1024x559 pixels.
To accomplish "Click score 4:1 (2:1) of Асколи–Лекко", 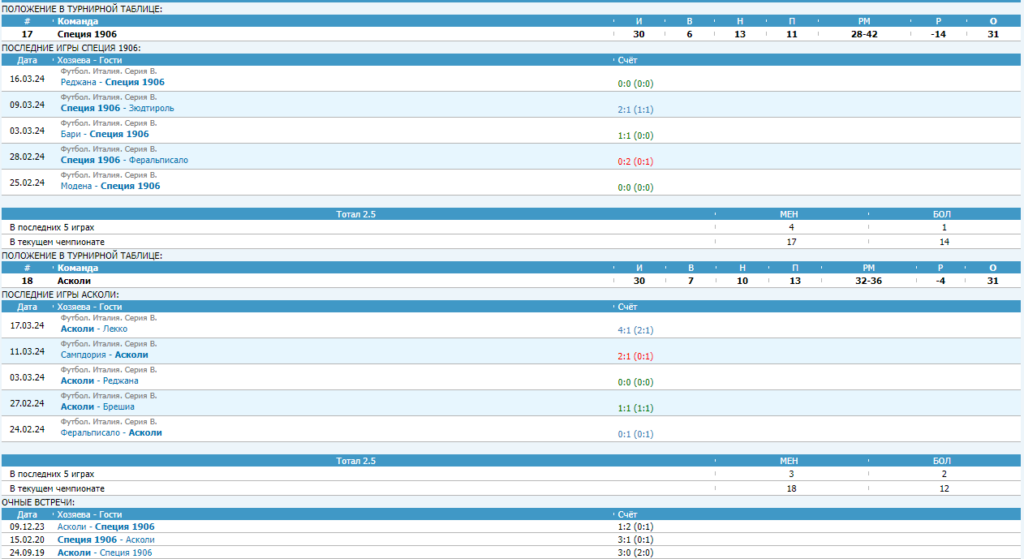I will tap(635, 330).
